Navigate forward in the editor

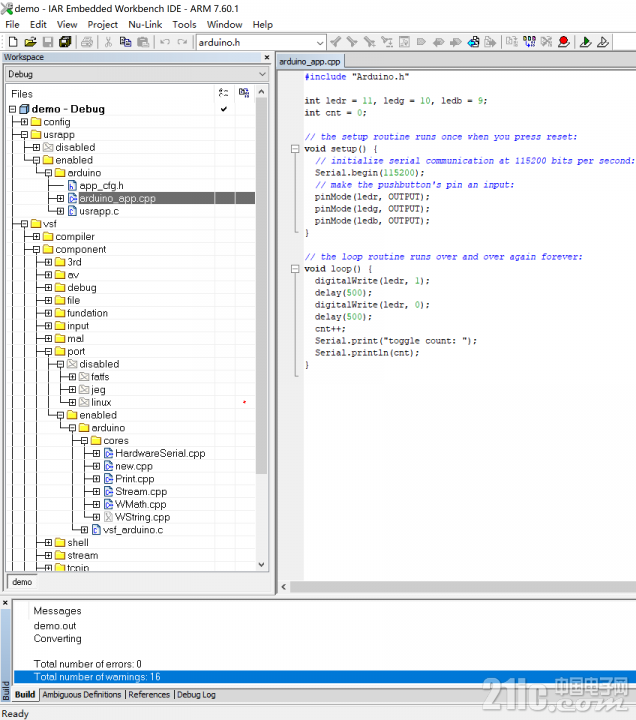coord(456,42)
